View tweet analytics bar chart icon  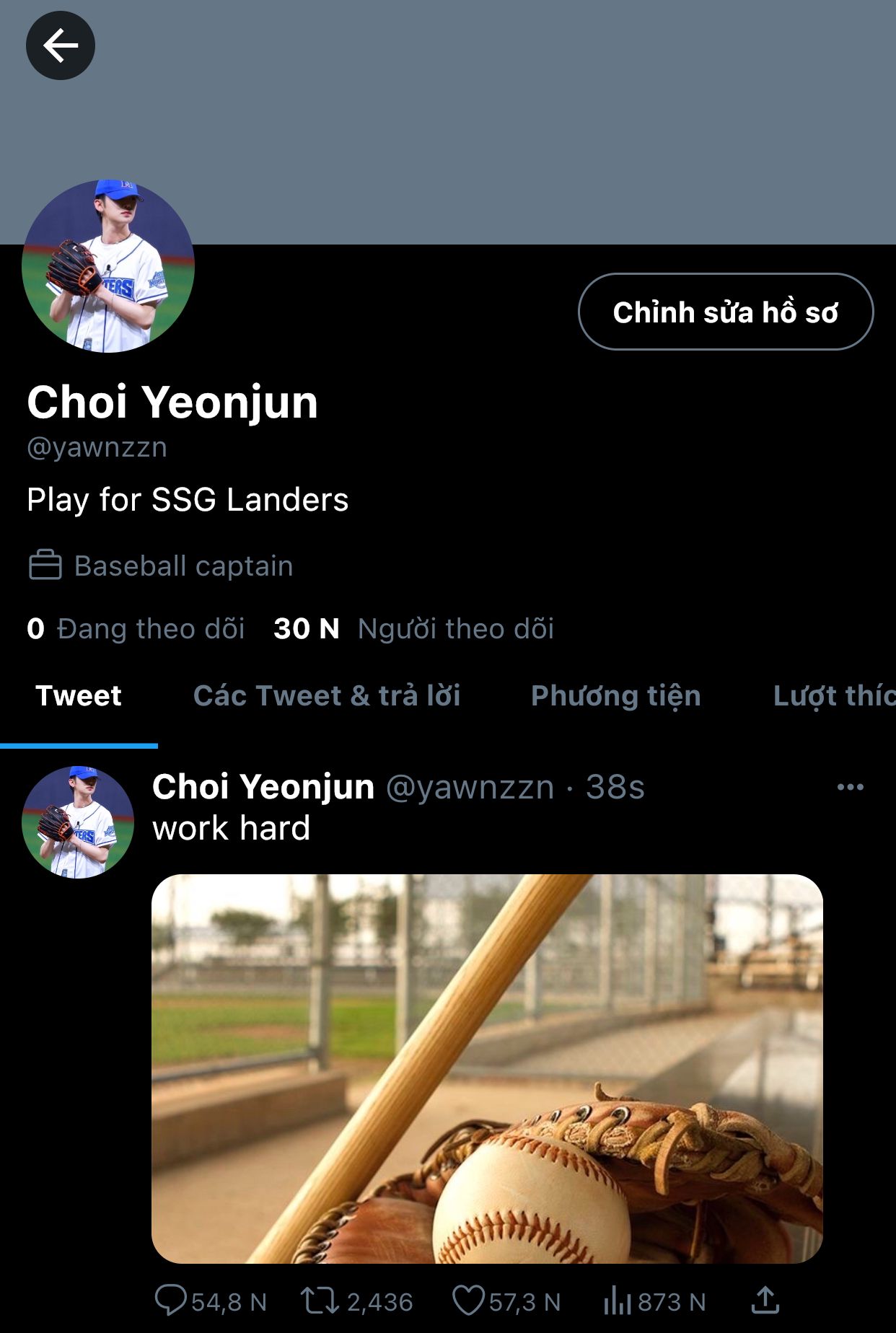pos(618,1301)
